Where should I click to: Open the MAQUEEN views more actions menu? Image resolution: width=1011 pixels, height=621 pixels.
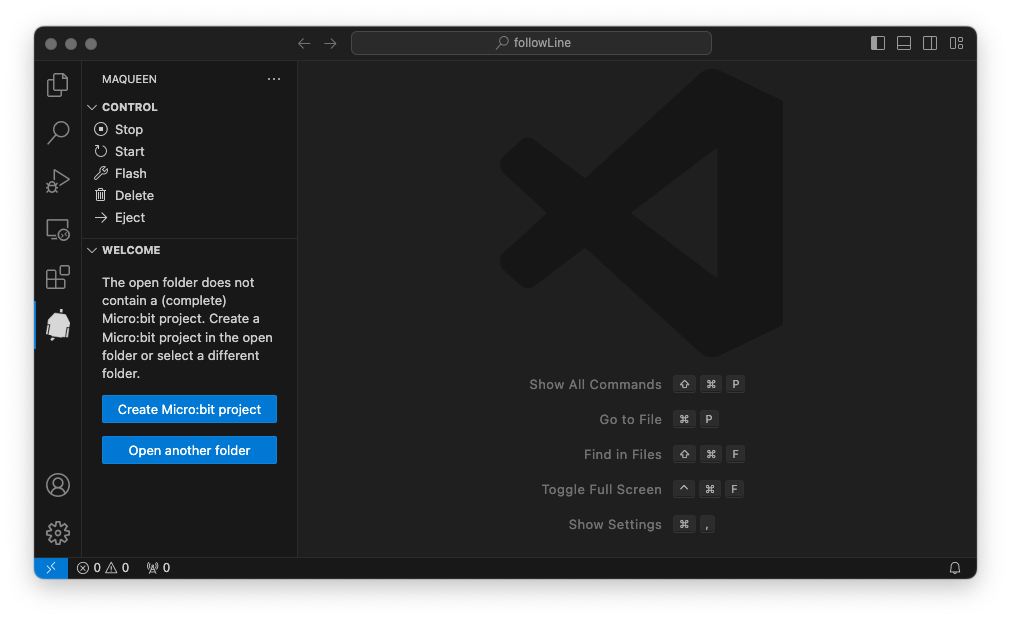[x=274, y=79]
